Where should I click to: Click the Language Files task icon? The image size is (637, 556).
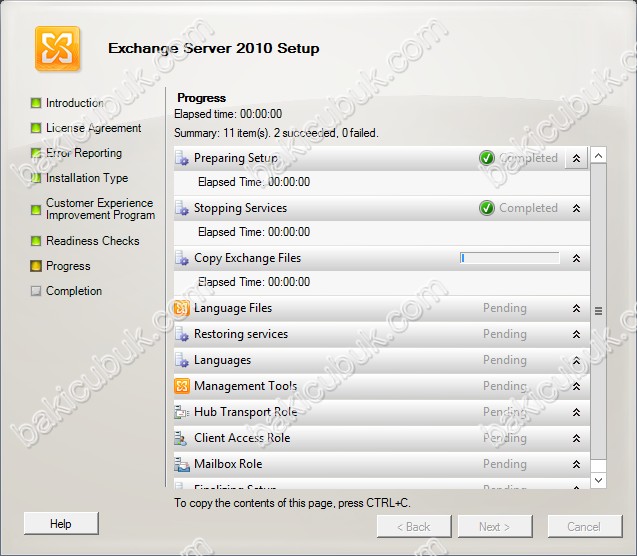(x=182, y=308)
